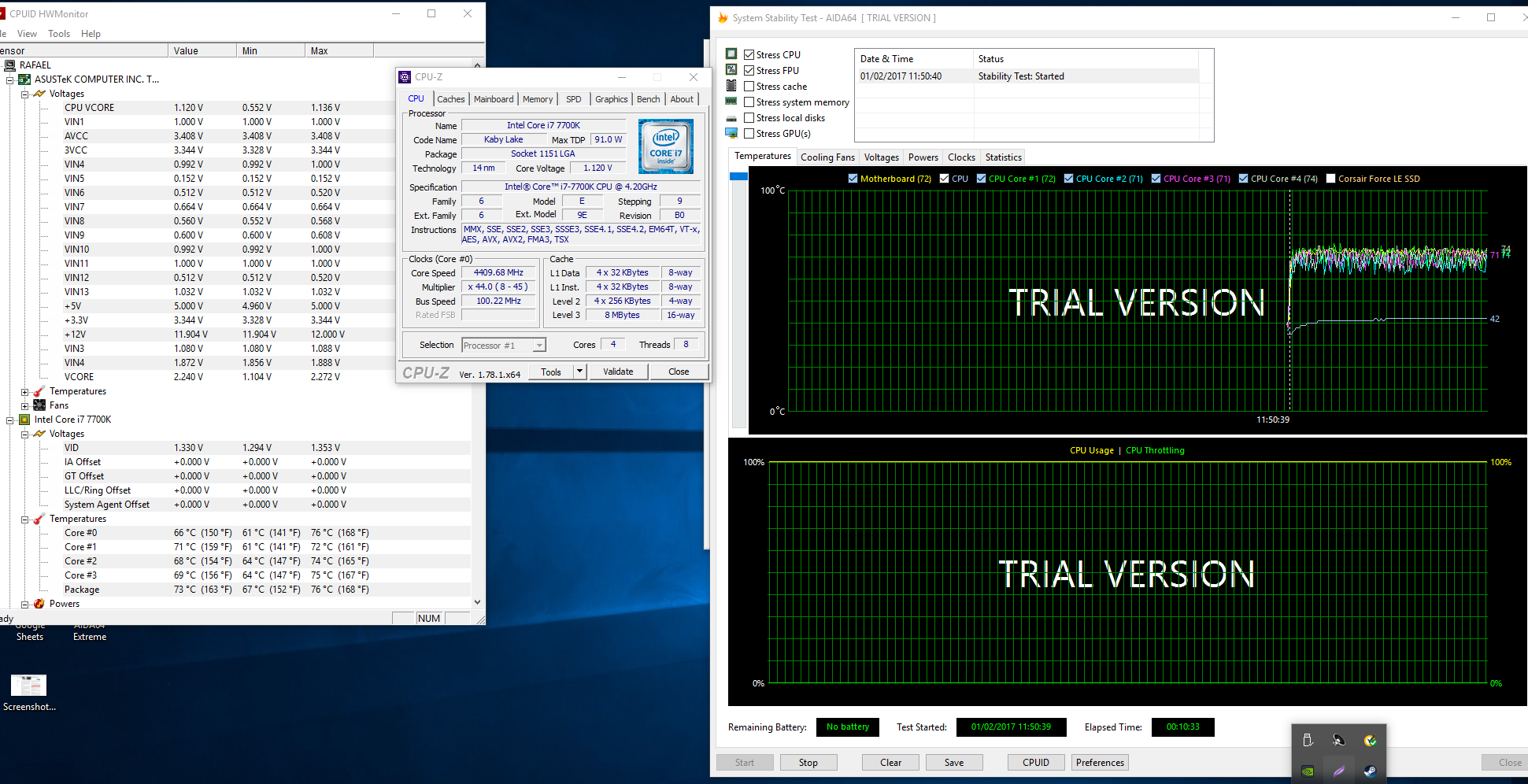Collapse the Voltages node under ASUSTeK

click(24, 94)
